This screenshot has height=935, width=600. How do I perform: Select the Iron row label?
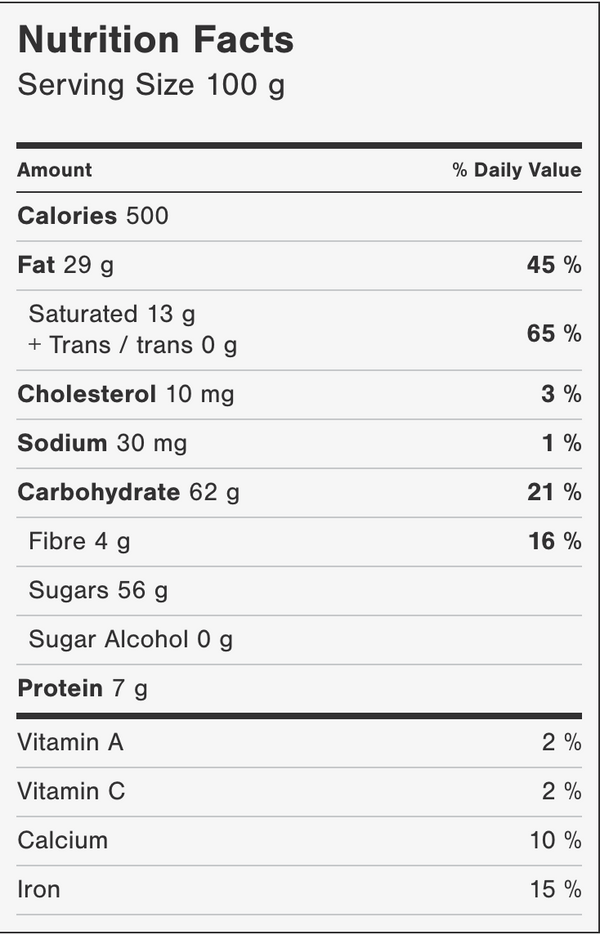(38, 889)
